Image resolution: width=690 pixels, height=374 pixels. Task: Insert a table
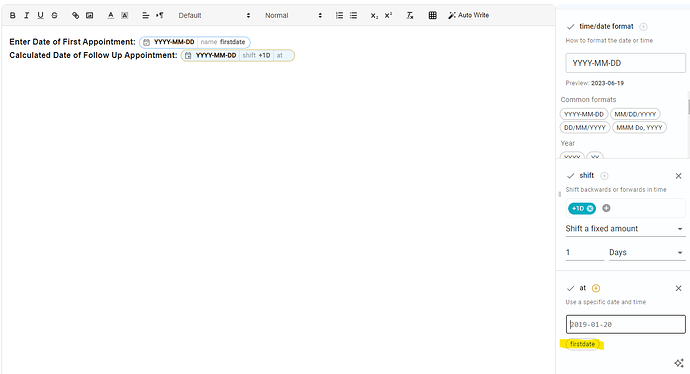(x=433, y=15)
